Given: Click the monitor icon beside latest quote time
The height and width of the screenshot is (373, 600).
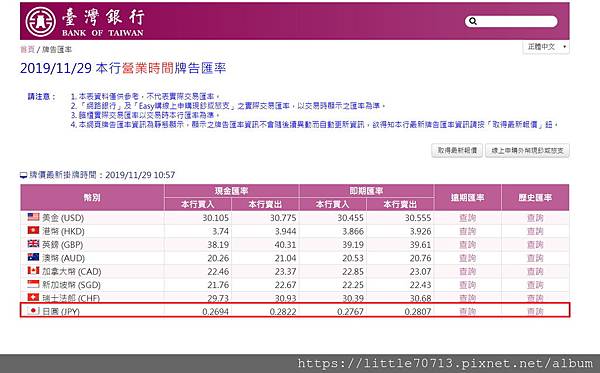Looking at the screenshot, I should tap(24, 175).
